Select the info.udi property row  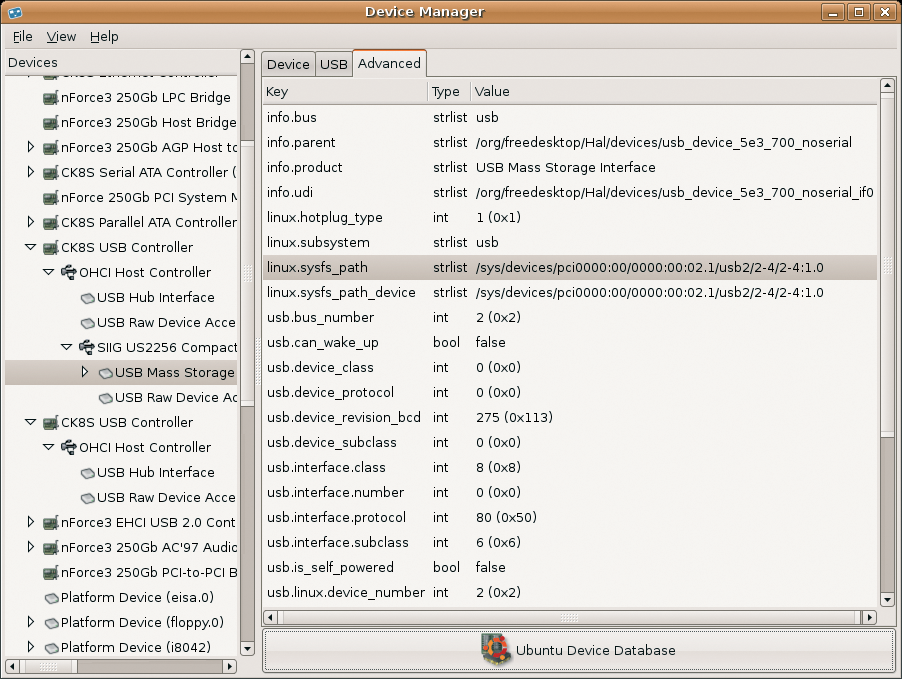tap(570, 193)
